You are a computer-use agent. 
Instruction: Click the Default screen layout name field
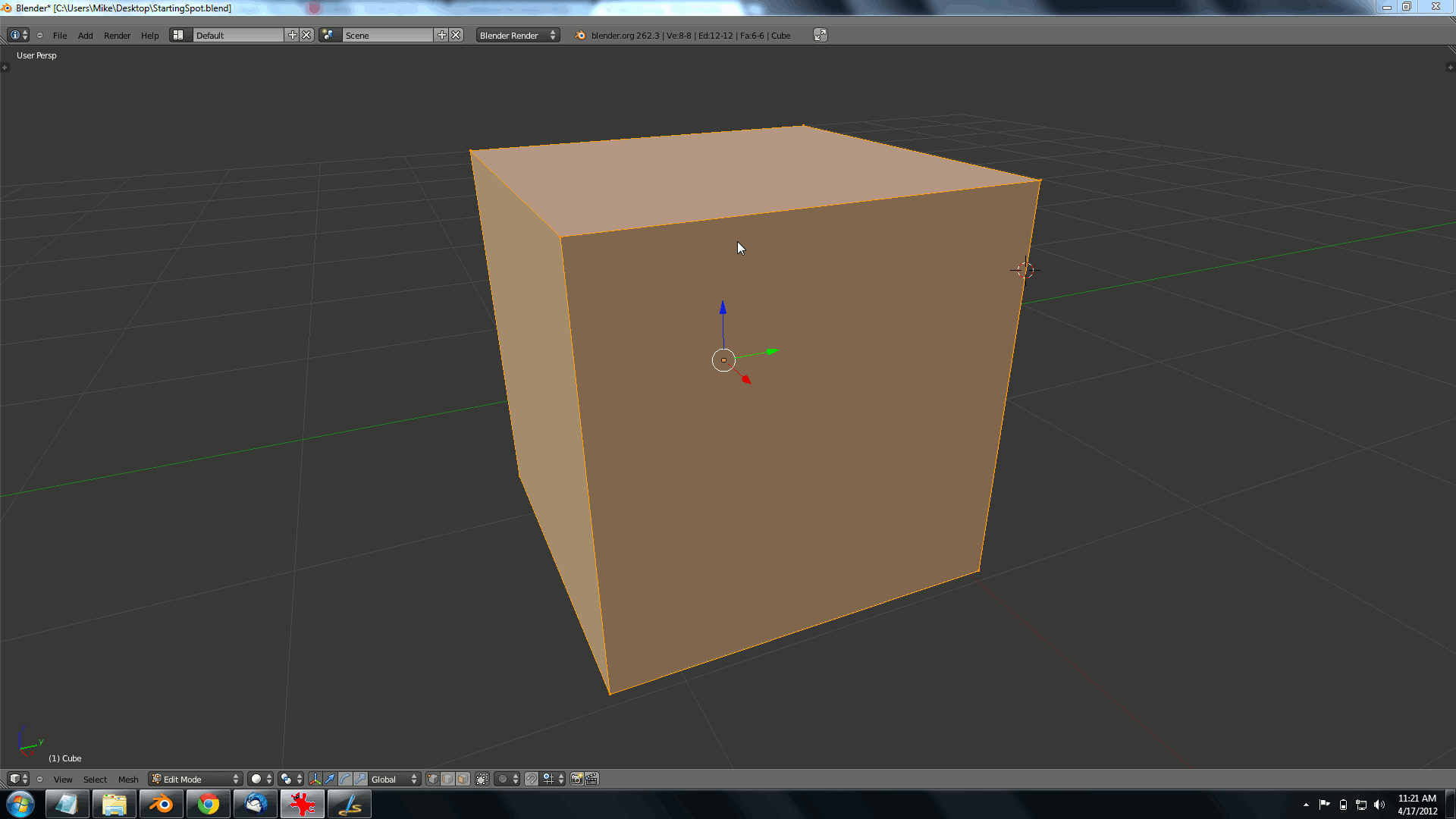click(x=238, y=36)
